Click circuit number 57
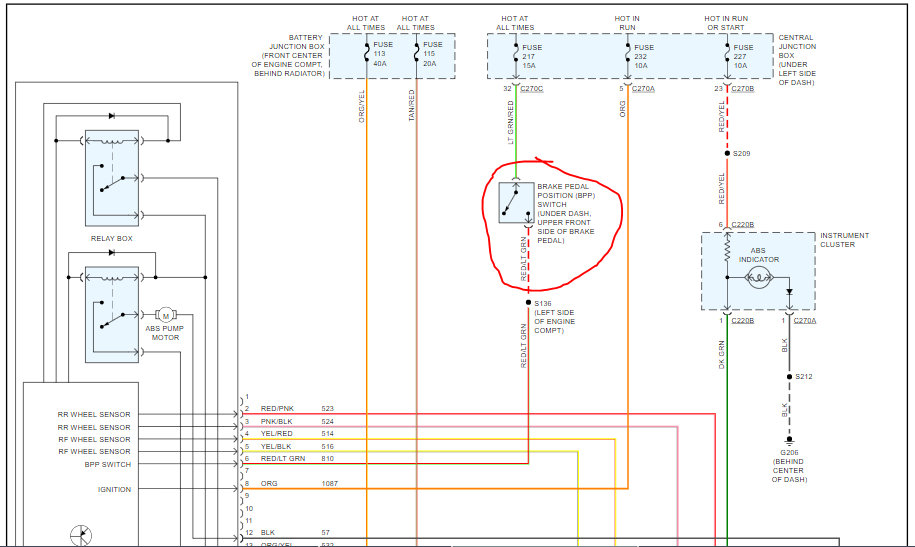Screen dimensions: 915x547 click(x=326, y=532)
